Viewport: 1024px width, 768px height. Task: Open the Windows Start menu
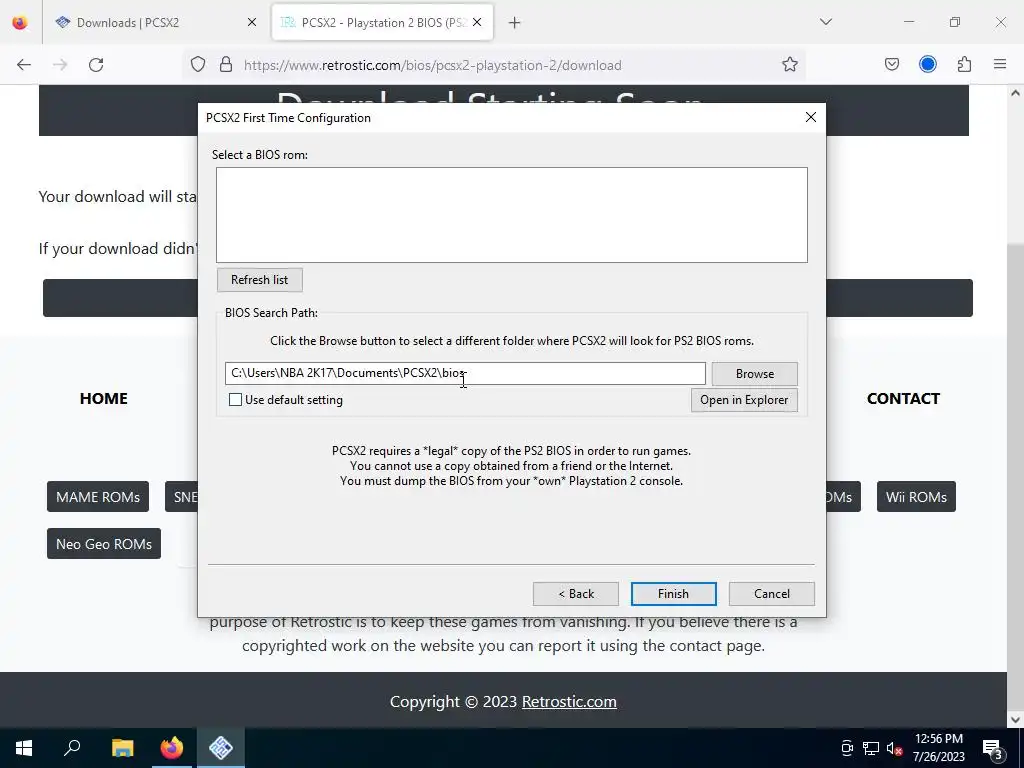click(24, 748)
